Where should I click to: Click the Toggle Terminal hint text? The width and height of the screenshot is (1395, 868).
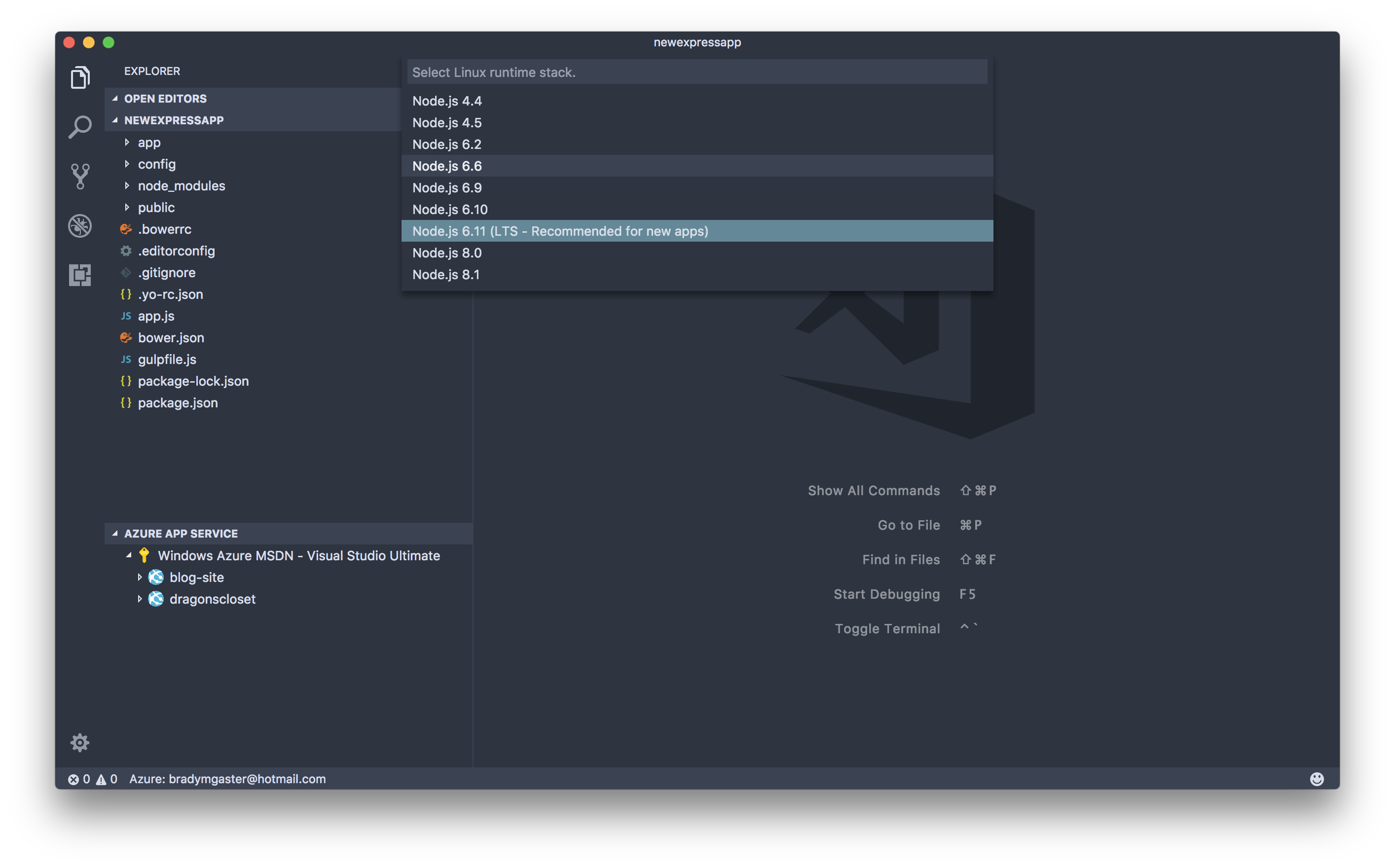(x=887, y=629)
